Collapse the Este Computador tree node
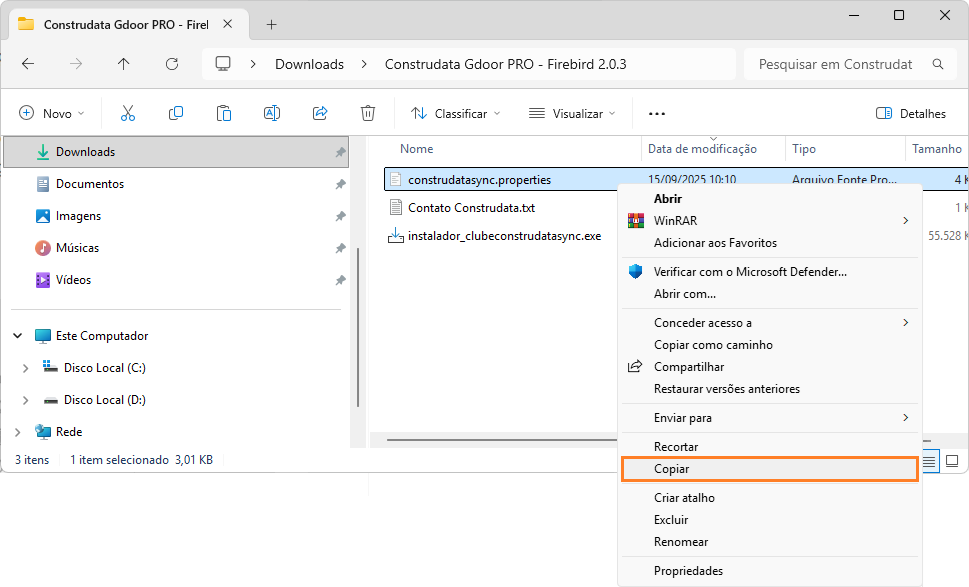The width and height of the screenshot is (969, 587). coord(18,336)
